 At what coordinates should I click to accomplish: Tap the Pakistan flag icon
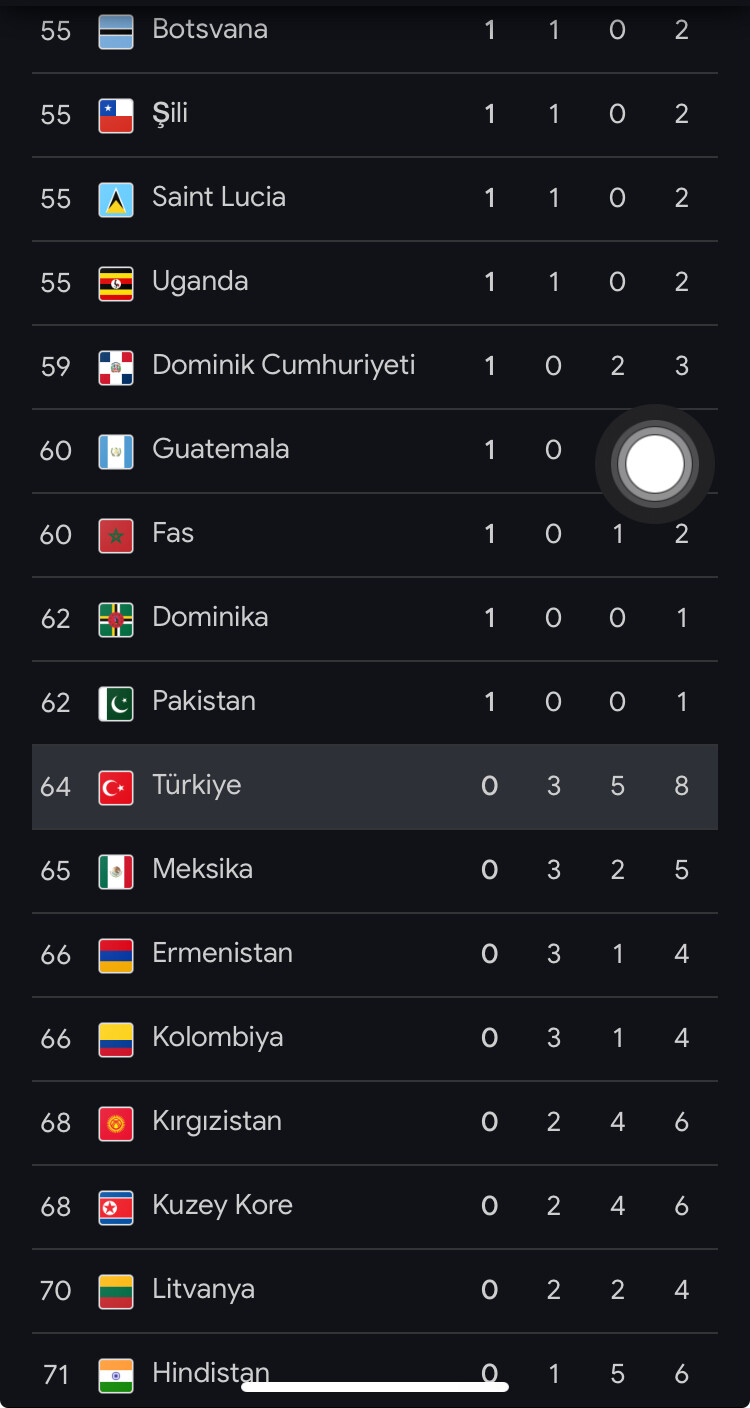(116, 703)
